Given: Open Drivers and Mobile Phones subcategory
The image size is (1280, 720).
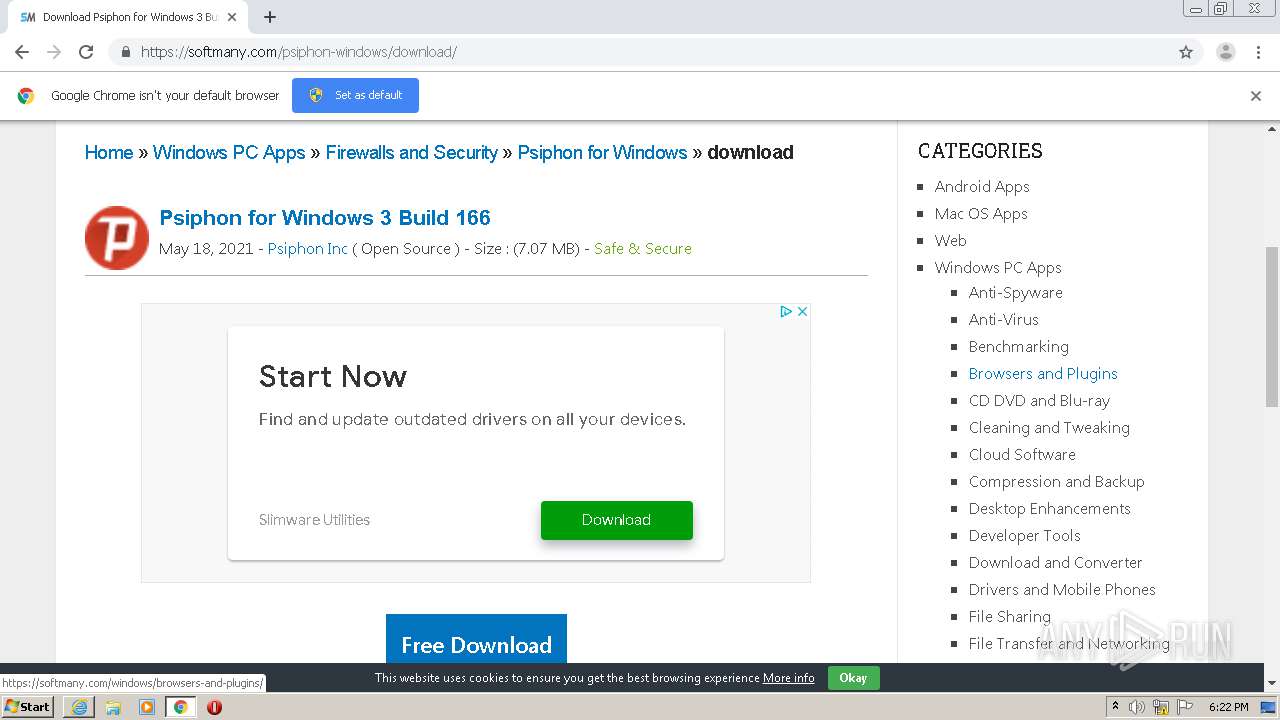Looking at the screenshot, I should point(1062,590).
